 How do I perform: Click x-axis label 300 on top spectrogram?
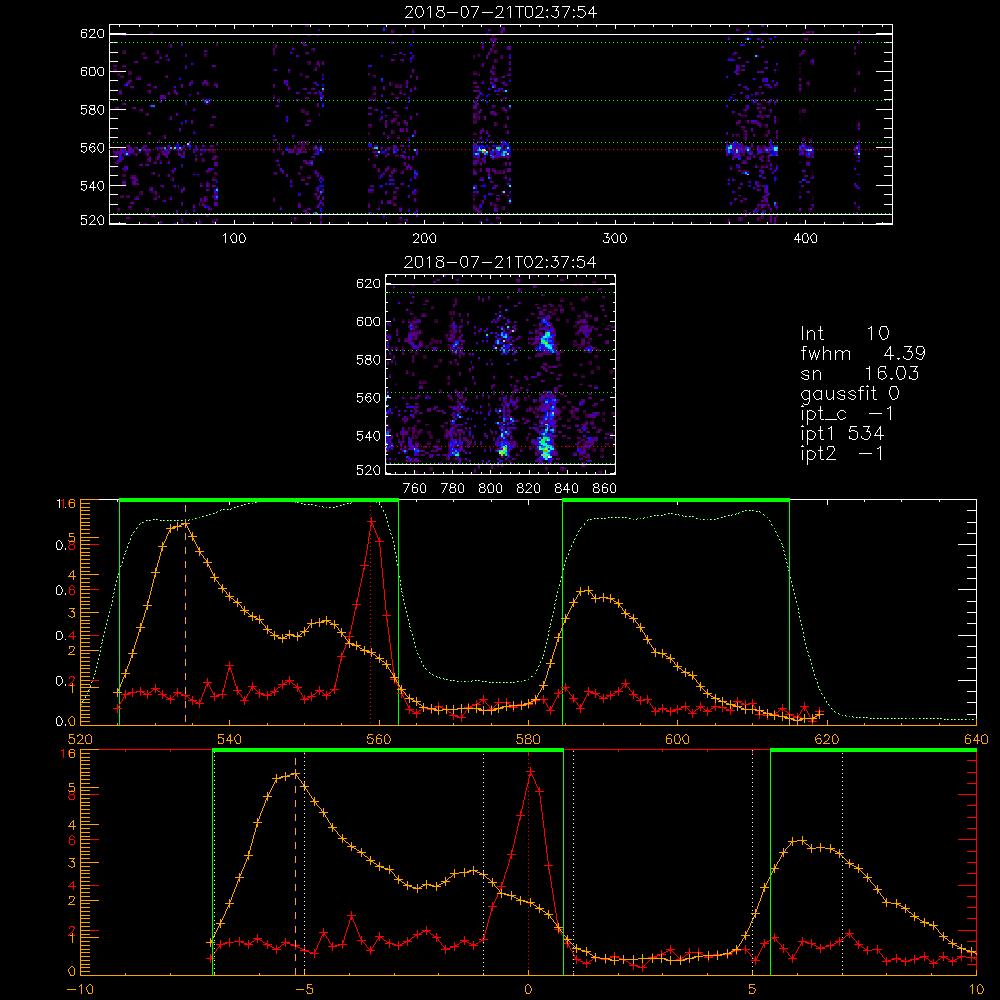[x=615, y=239]
